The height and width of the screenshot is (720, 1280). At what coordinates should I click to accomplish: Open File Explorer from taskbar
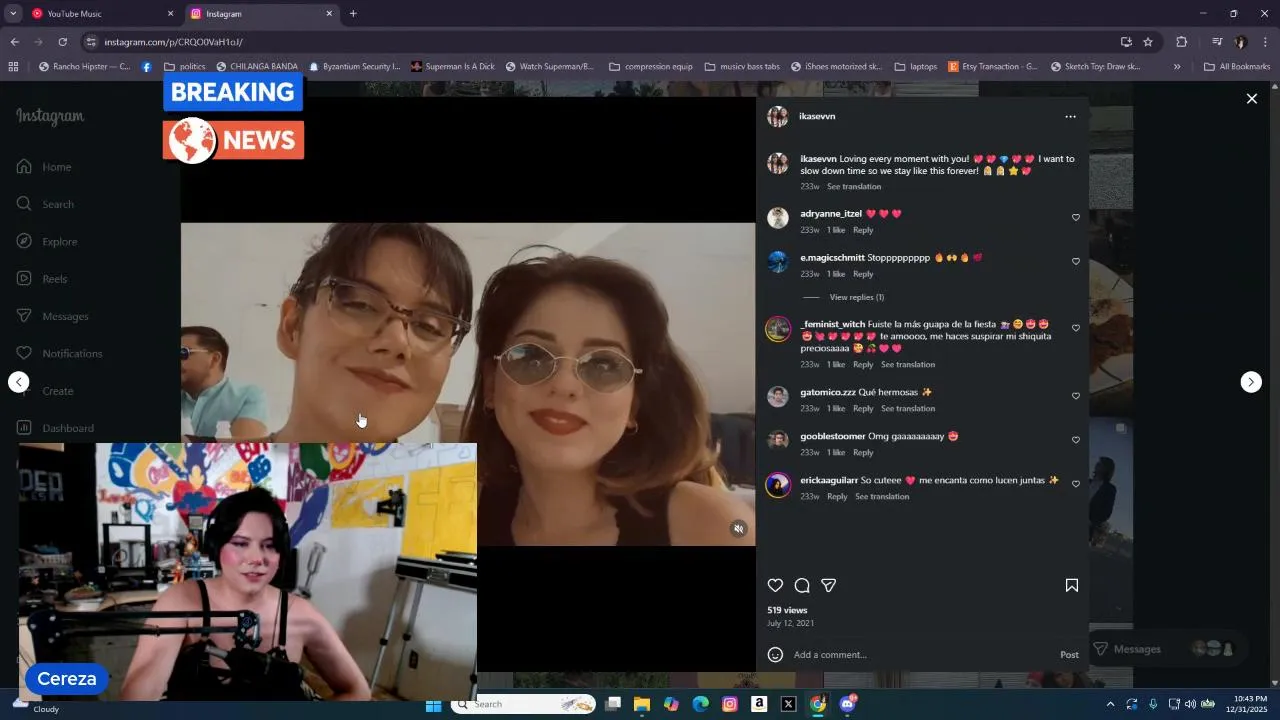click(642, 704)
